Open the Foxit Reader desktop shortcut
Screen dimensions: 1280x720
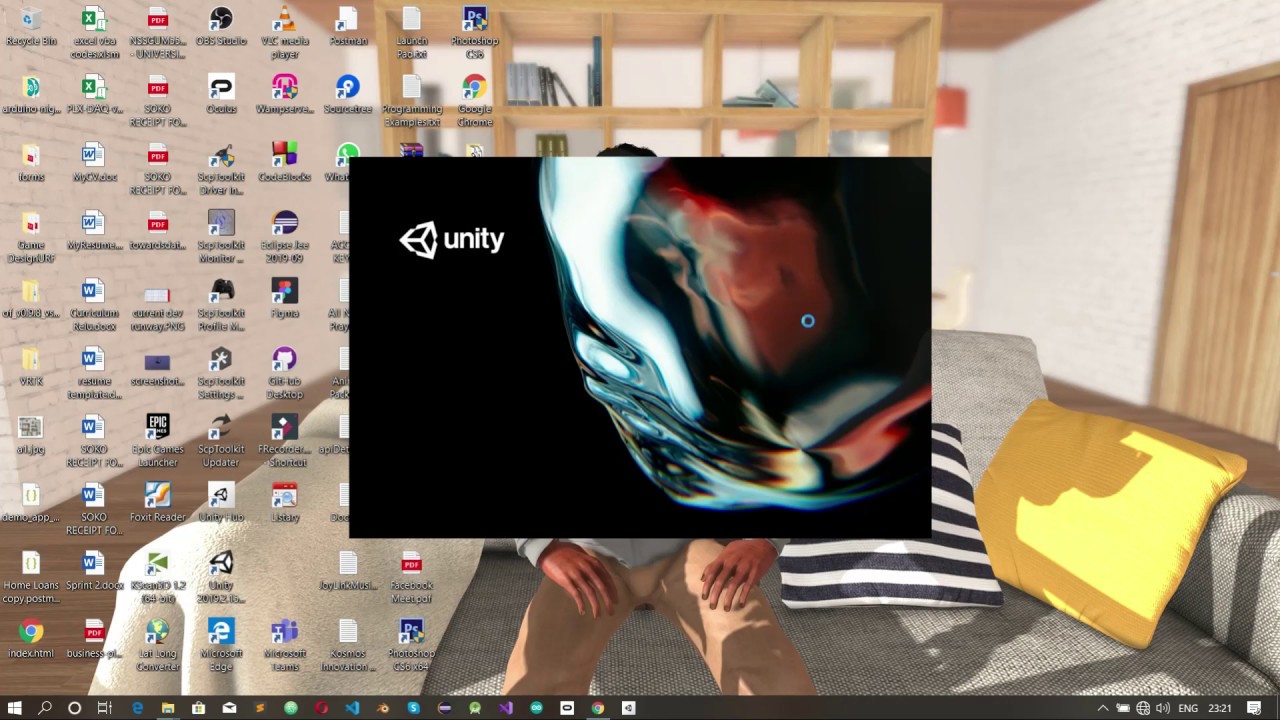click(x=157, y=503)
